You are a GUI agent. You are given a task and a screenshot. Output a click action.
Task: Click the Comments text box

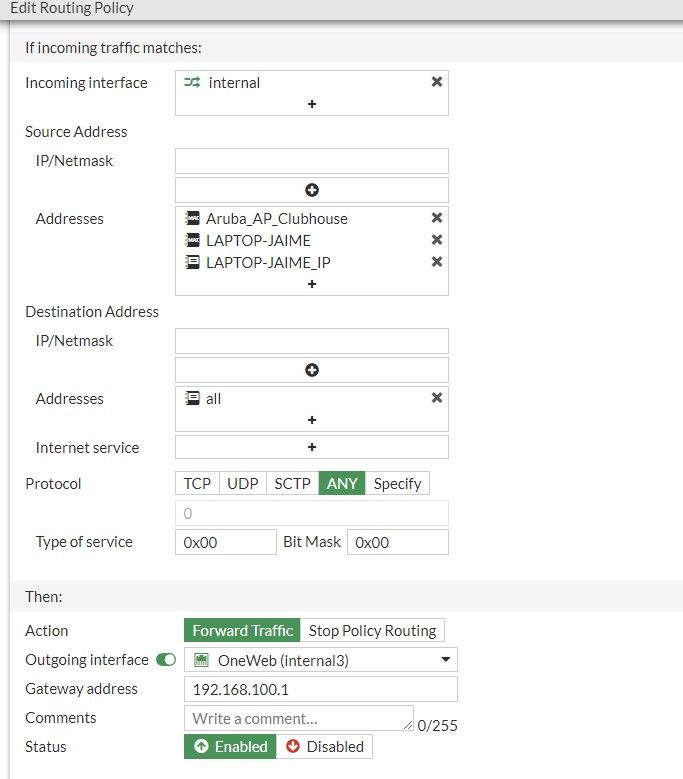pos(298,718)
